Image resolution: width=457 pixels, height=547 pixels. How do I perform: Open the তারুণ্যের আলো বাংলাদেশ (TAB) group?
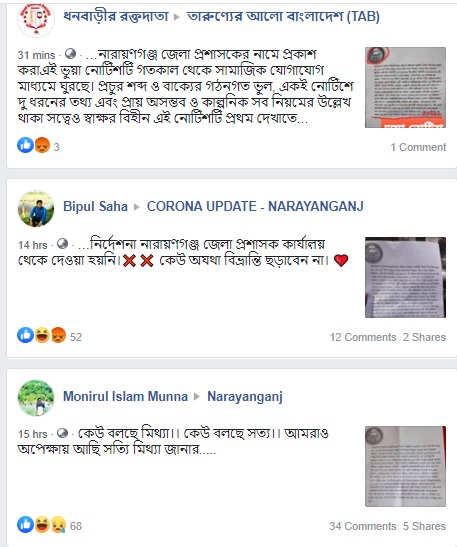point(283,16)
